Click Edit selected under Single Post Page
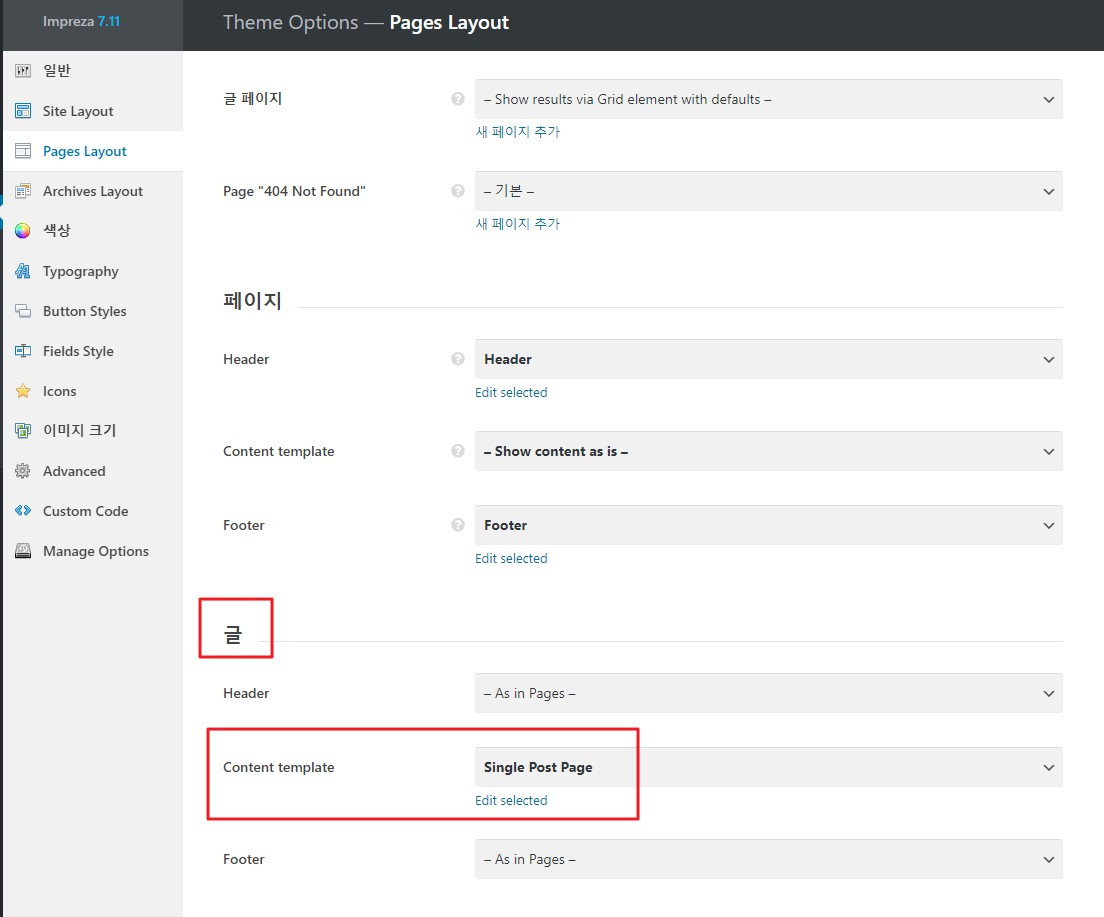This screenshot has width=1104, height=917. point(511,801)
